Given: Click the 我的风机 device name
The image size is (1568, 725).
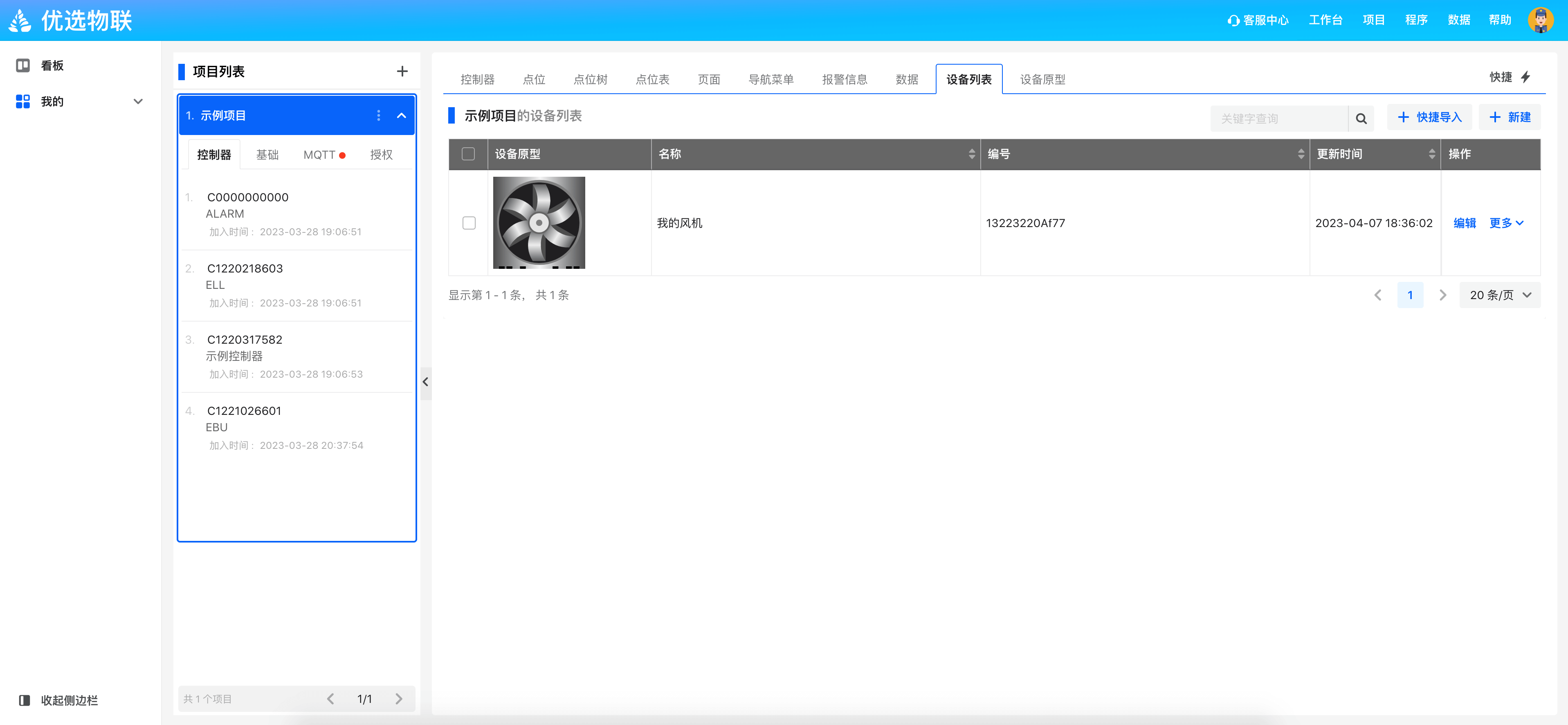Looking at the screenshot, I should [x=679, y=223].
